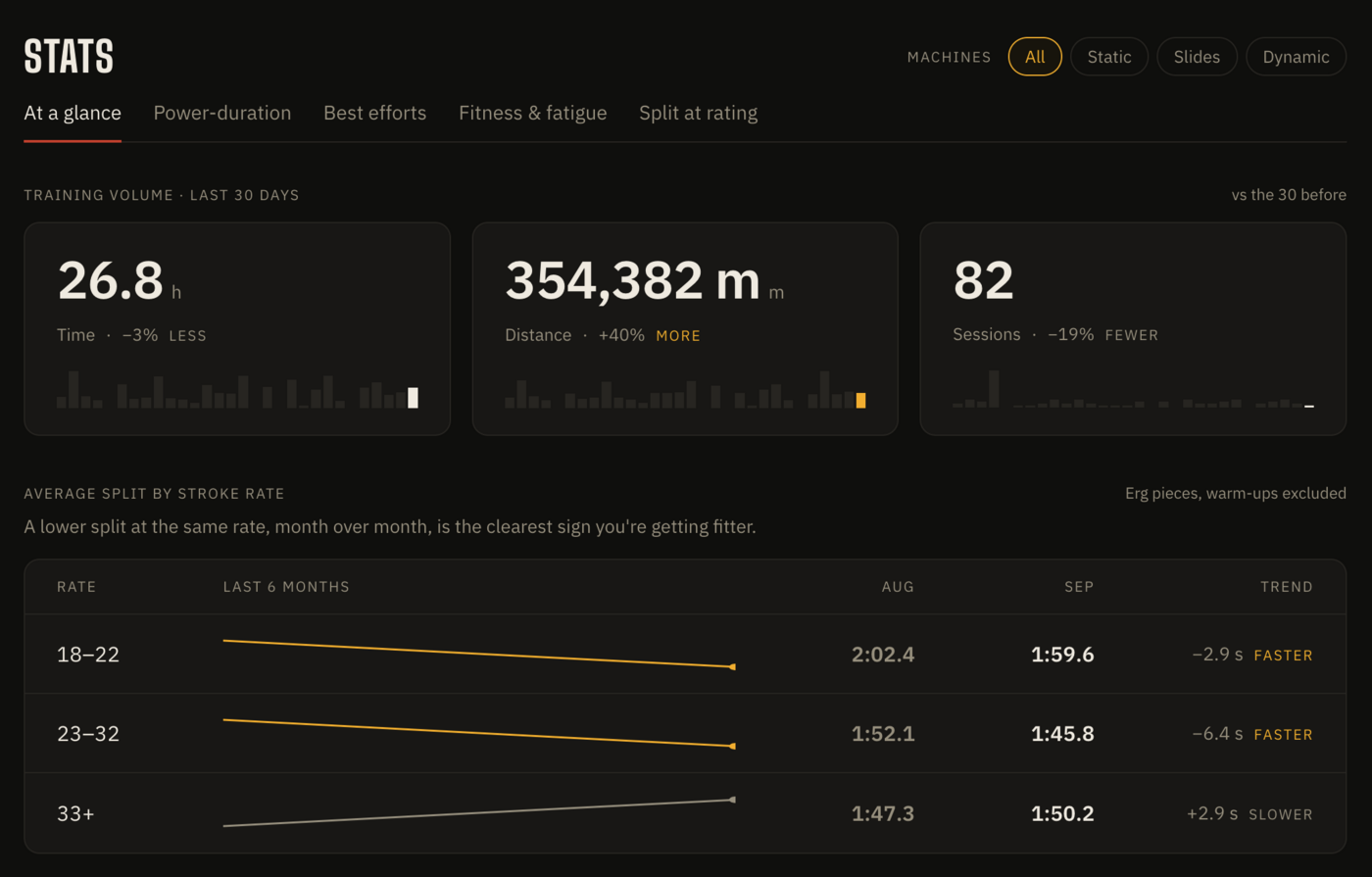Click the 33+ row trend line
Viewport: 1372px width, 877px height.
pyautogui.click(x=479, y=812)
